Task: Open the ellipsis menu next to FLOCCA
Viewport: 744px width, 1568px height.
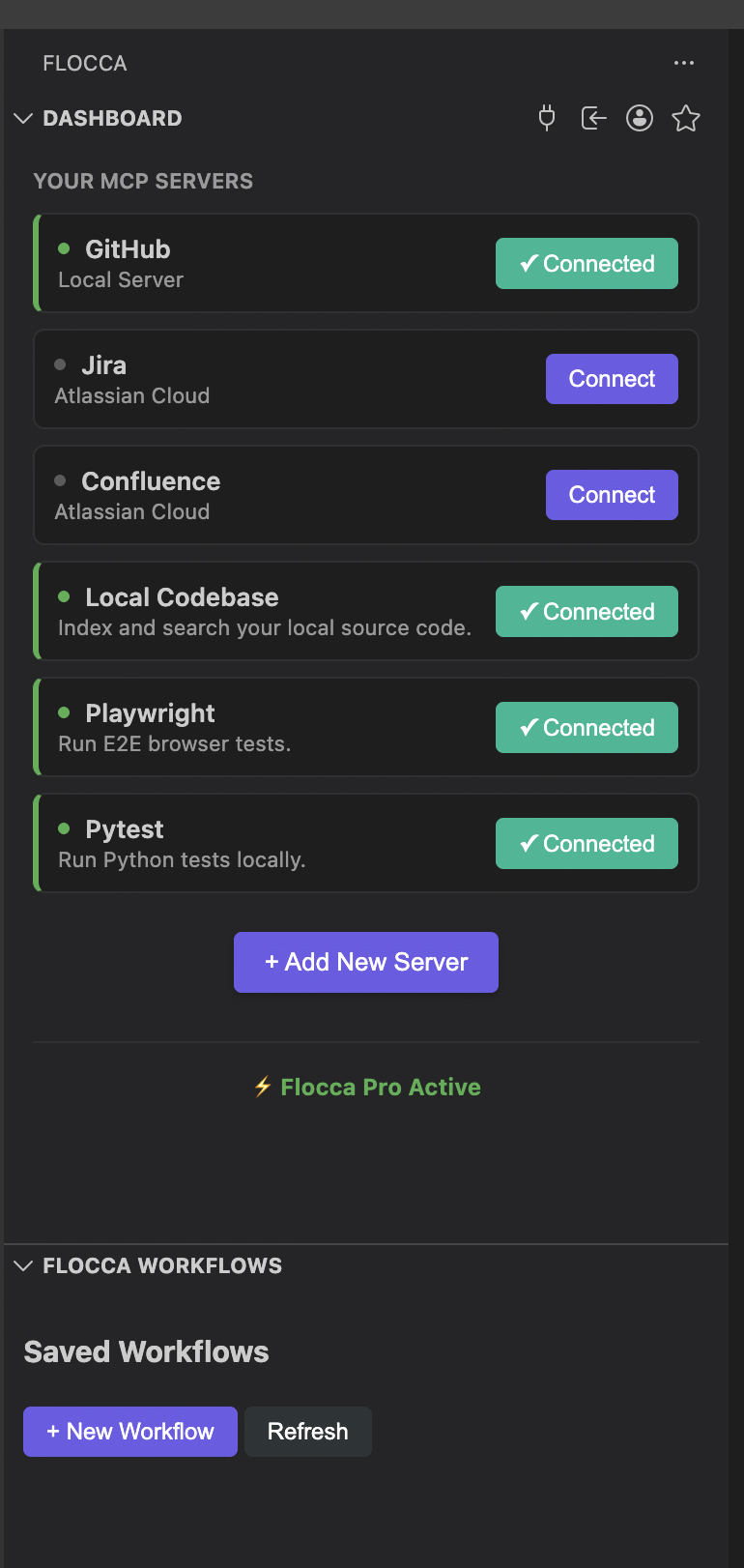Action: point(684,62)
